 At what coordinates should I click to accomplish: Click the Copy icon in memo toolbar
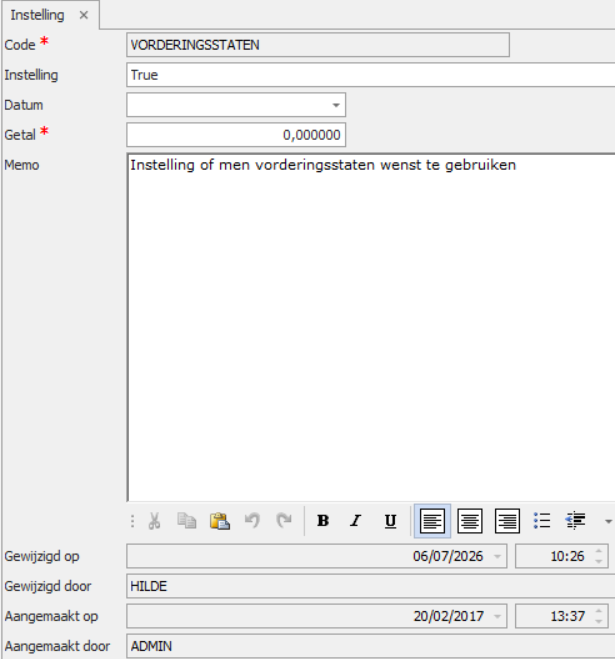tap(187, 521)
